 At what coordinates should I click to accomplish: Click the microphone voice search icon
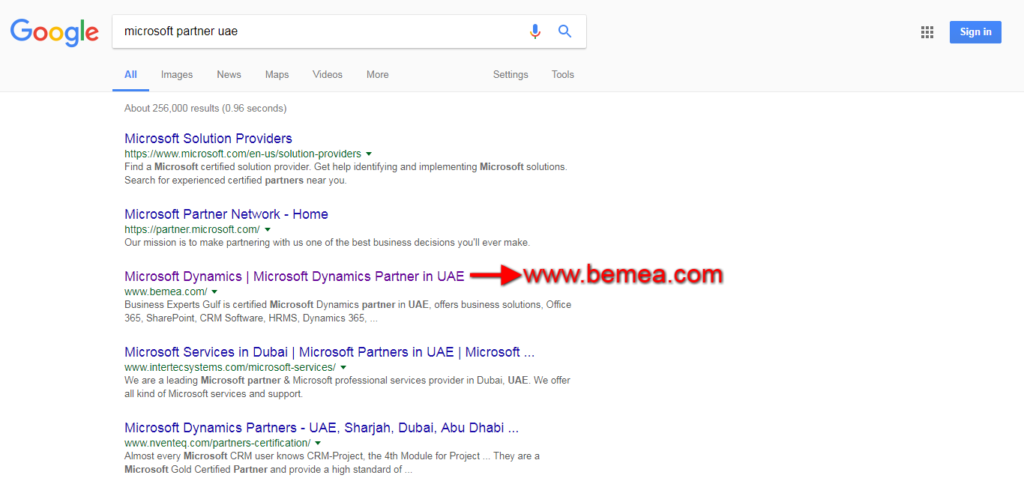(535, 31)
